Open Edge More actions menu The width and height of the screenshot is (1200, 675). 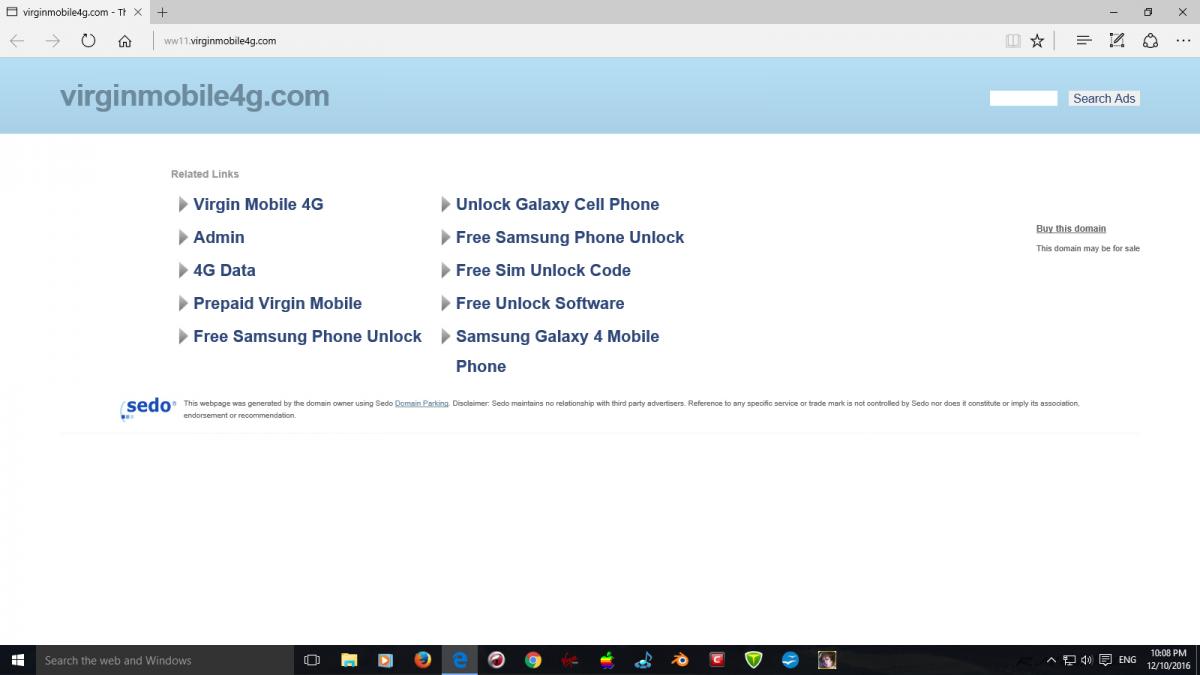click(x=1183, y=41)
